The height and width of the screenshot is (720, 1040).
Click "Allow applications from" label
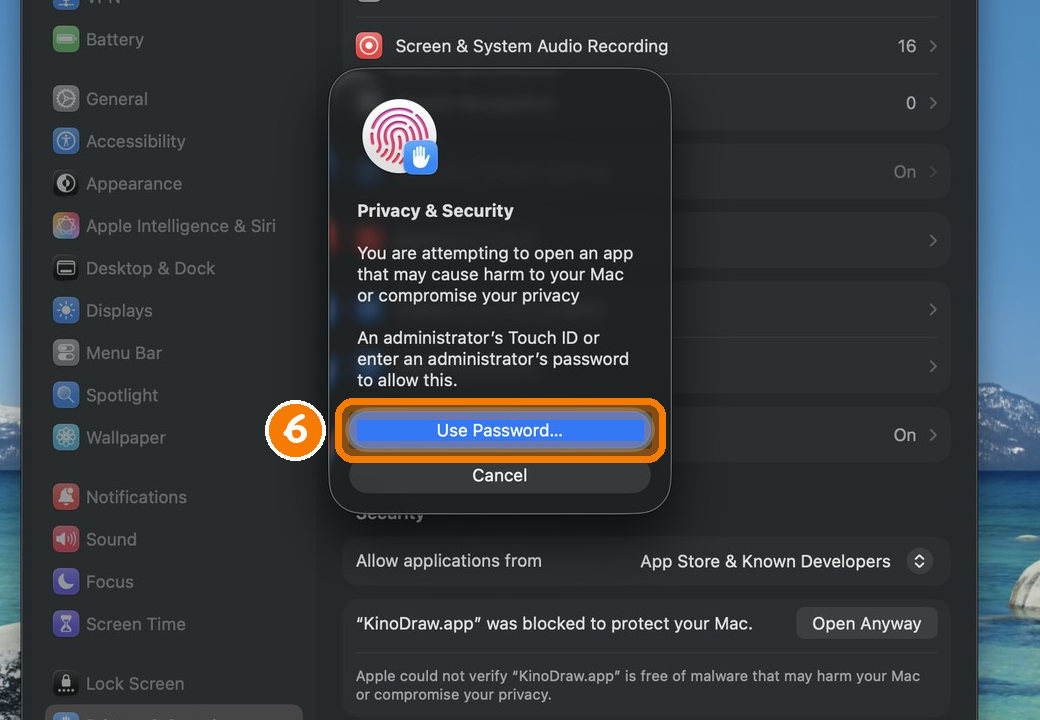[449, 561]
